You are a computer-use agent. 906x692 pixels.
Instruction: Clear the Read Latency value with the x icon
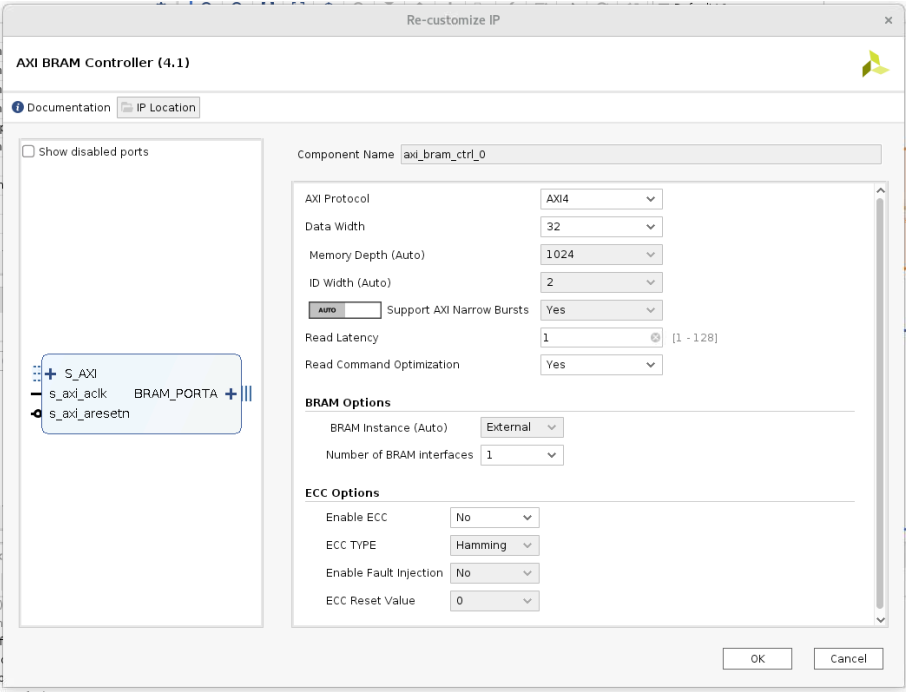pyautogui.click(x=655, y=337)
